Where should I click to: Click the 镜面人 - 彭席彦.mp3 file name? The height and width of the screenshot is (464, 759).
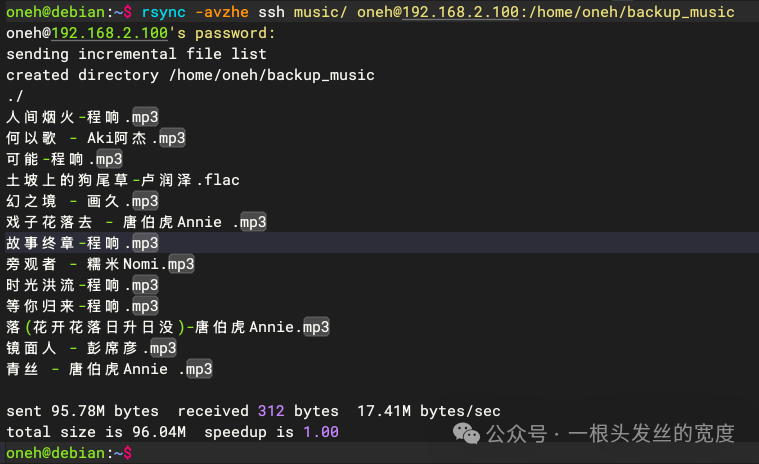[91, 348]
